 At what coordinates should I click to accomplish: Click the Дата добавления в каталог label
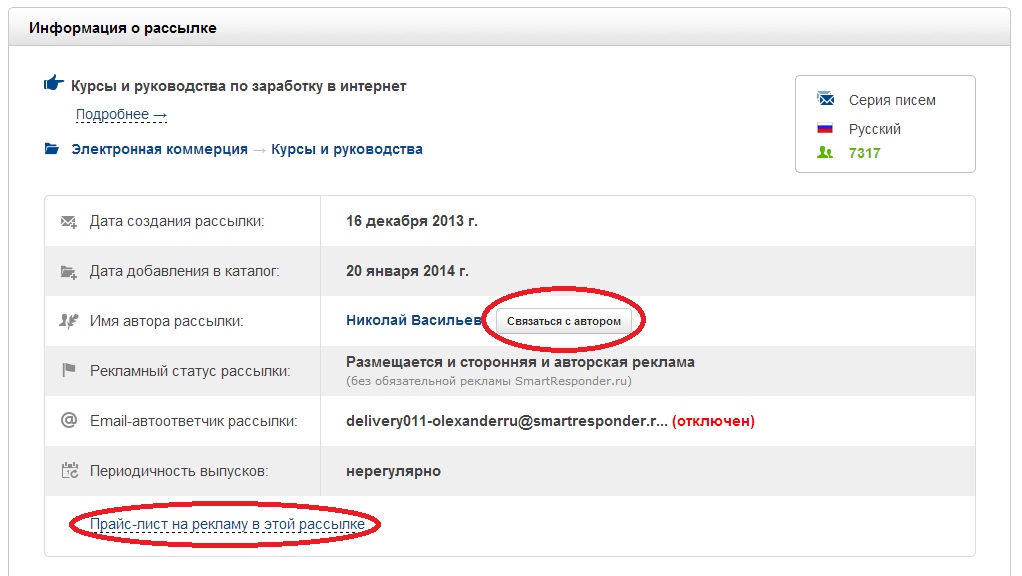click(x=184, y=271)
